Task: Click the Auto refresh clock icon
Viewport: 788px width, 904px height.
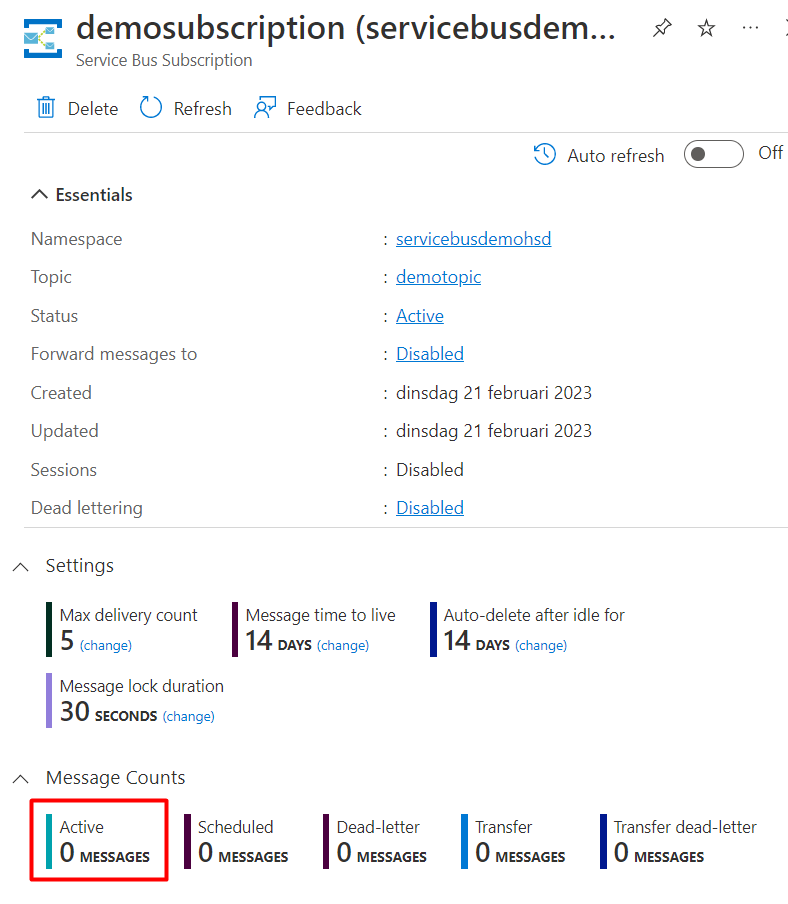Action: point(545,155)
